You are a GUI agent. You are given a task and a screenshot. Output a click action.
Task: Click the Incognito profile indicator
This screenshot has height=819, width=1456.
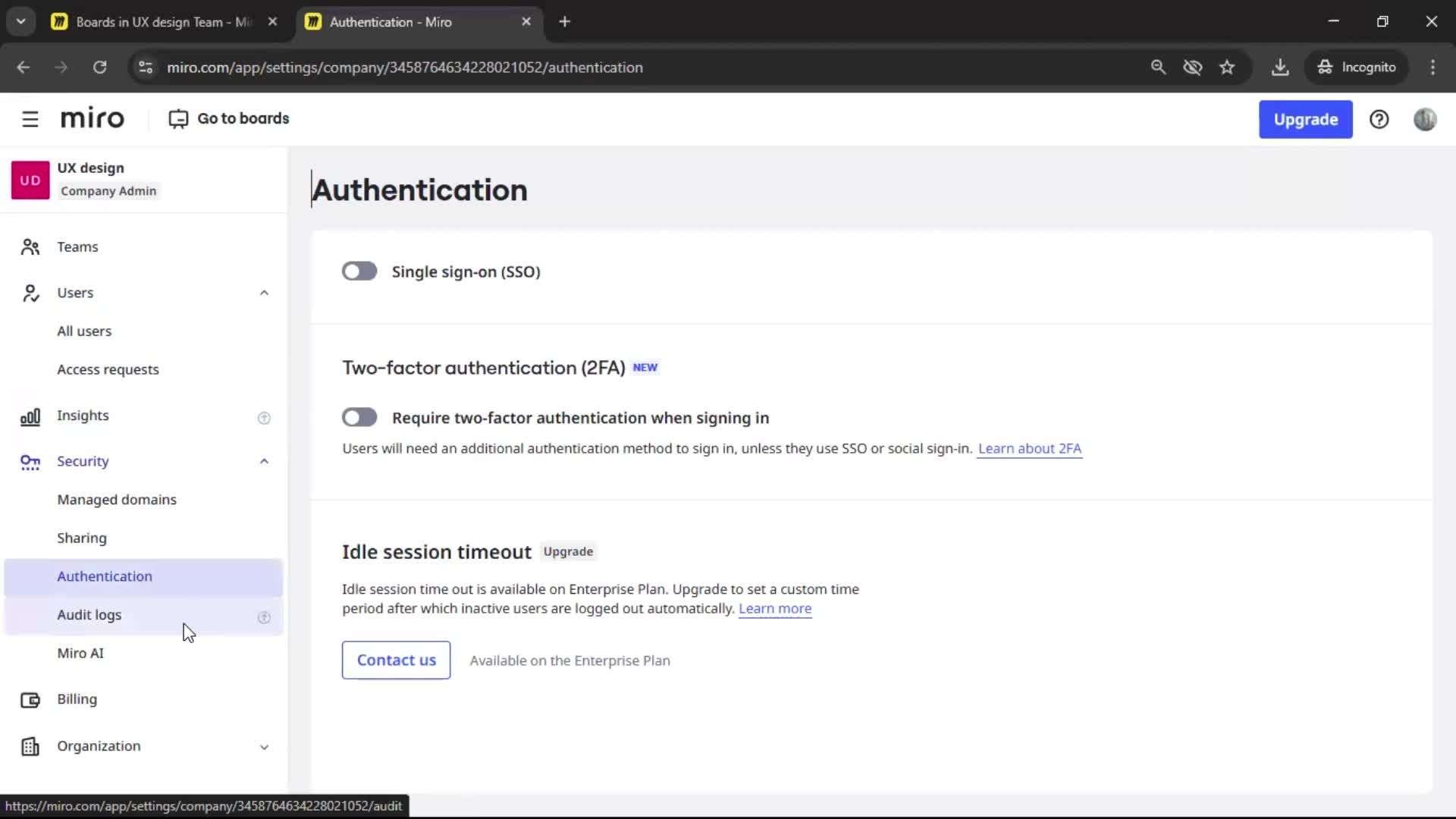pos(1357,67)
